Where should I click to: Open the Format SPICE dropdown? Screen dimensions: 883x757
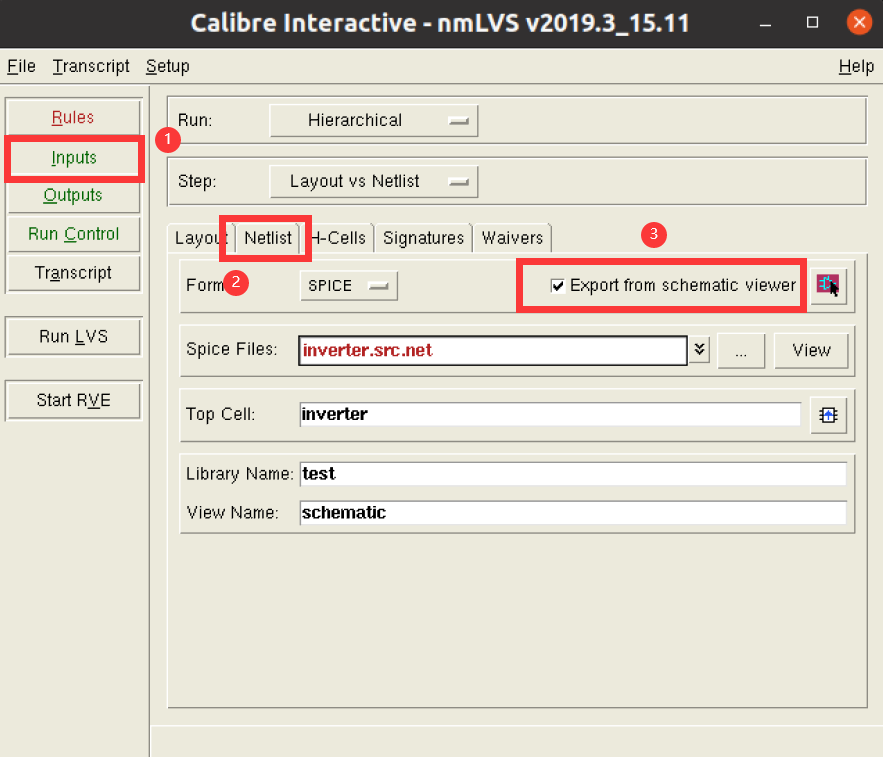click(x=348, y=285)
